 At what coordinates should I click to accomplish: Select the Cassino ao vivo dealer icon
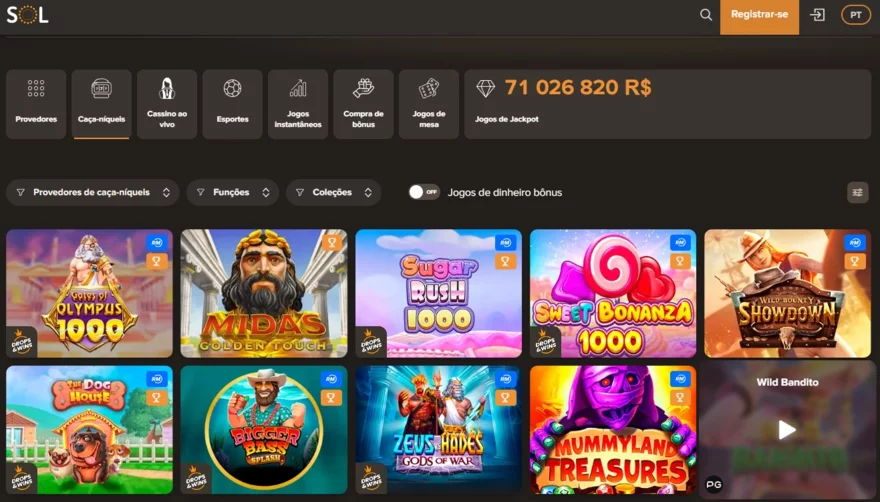pos(167,89)
